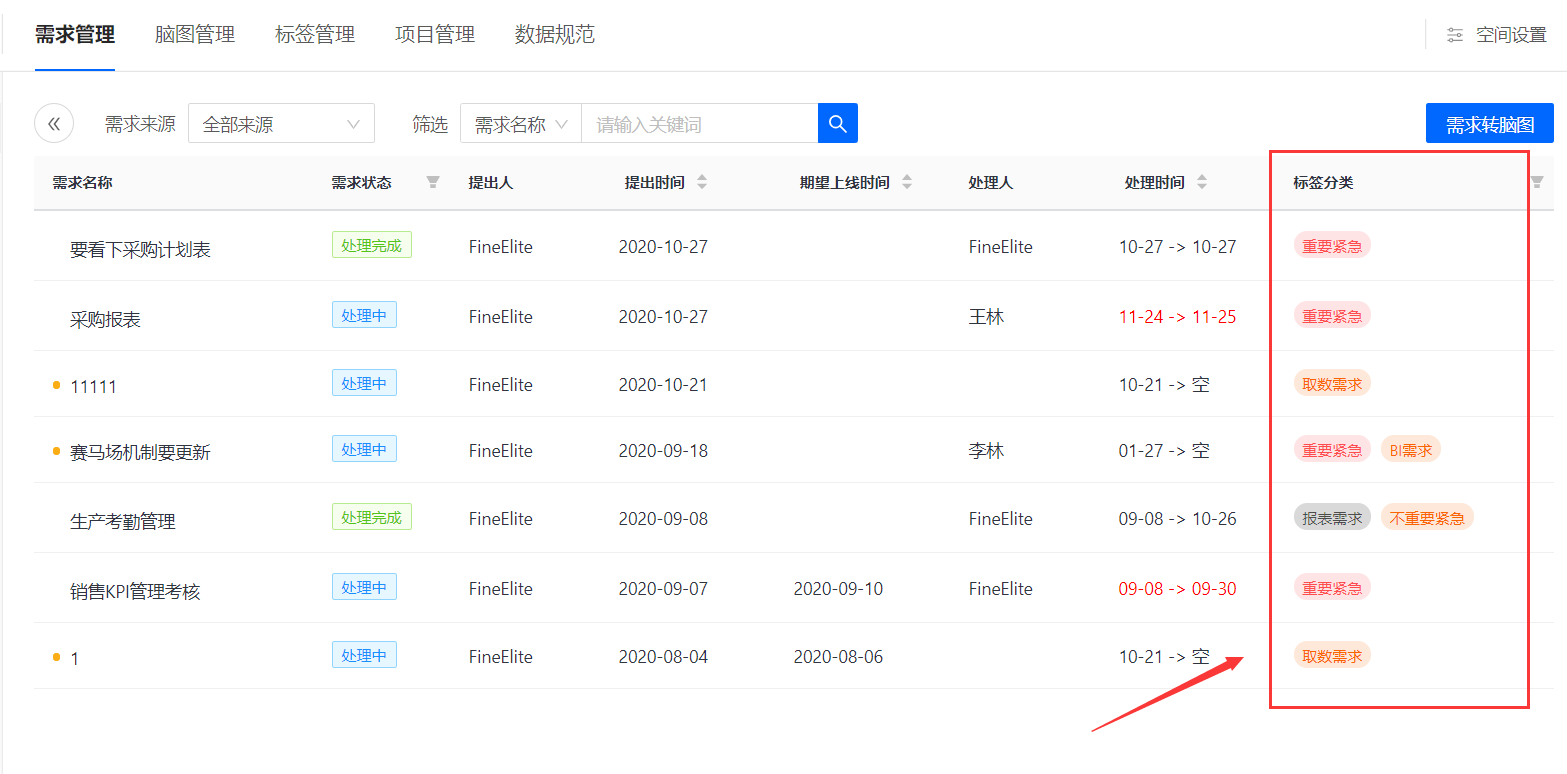Collapse the sidebar with double-chevron icon
Image resolution: width=1567 pixels, height=774 pixels.
coord(54,124)
